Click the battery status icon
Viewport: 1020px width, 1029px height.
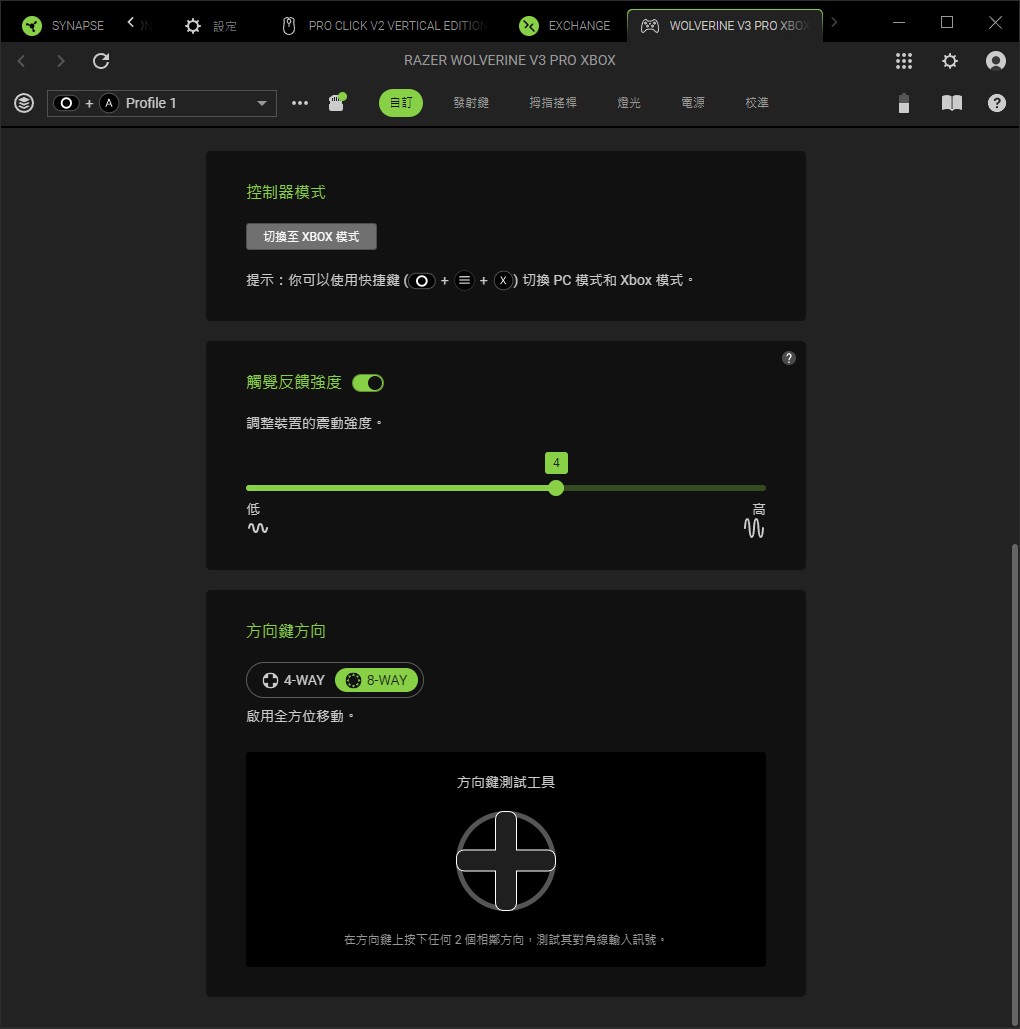(x=904, y=103)
